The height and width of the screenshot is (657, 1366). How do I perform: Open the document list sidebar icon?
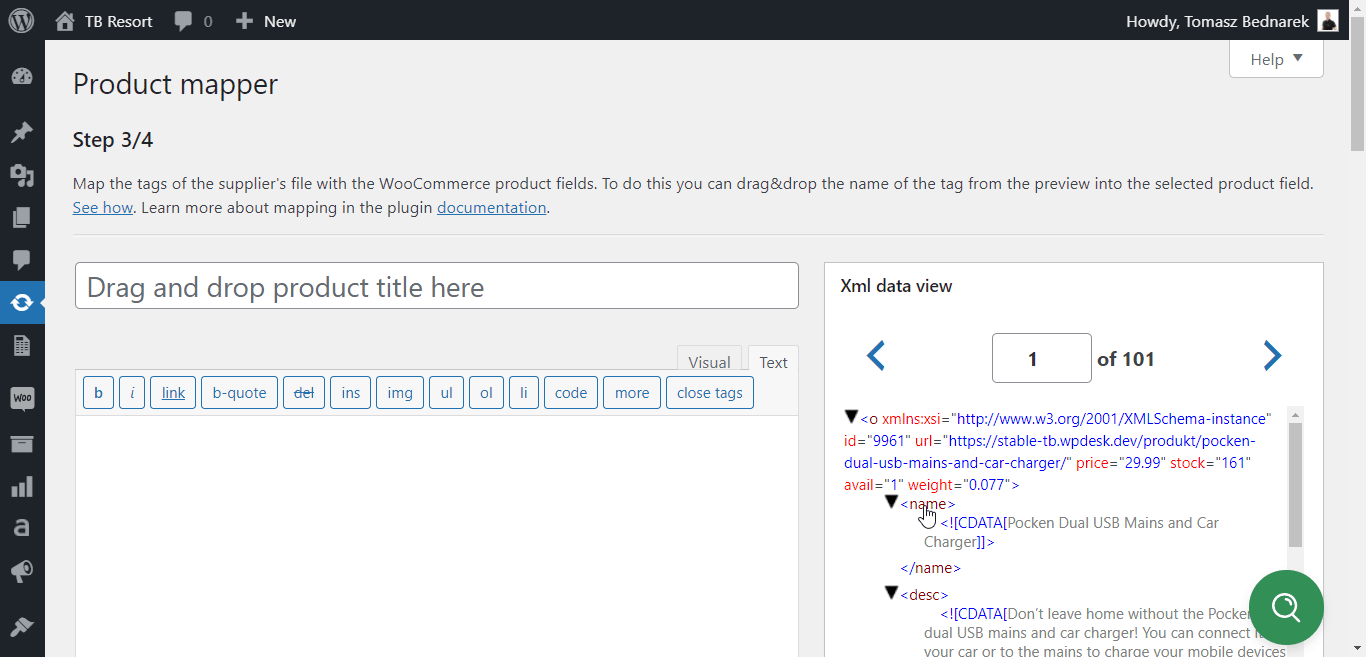22,345
